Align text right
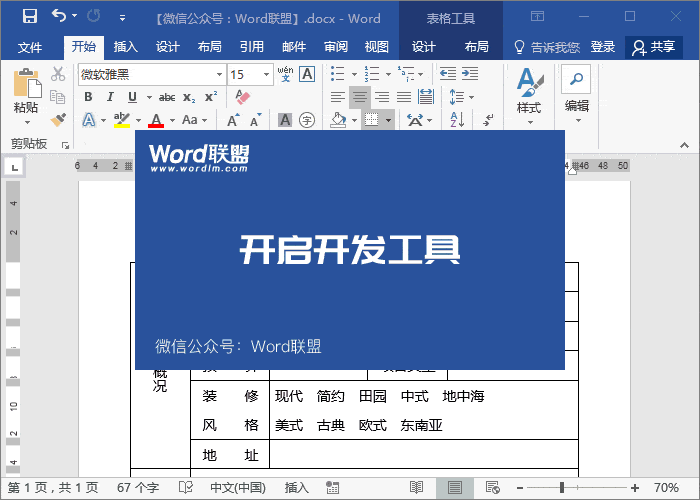Screen dimensions: 700x500 coord(382,97)
